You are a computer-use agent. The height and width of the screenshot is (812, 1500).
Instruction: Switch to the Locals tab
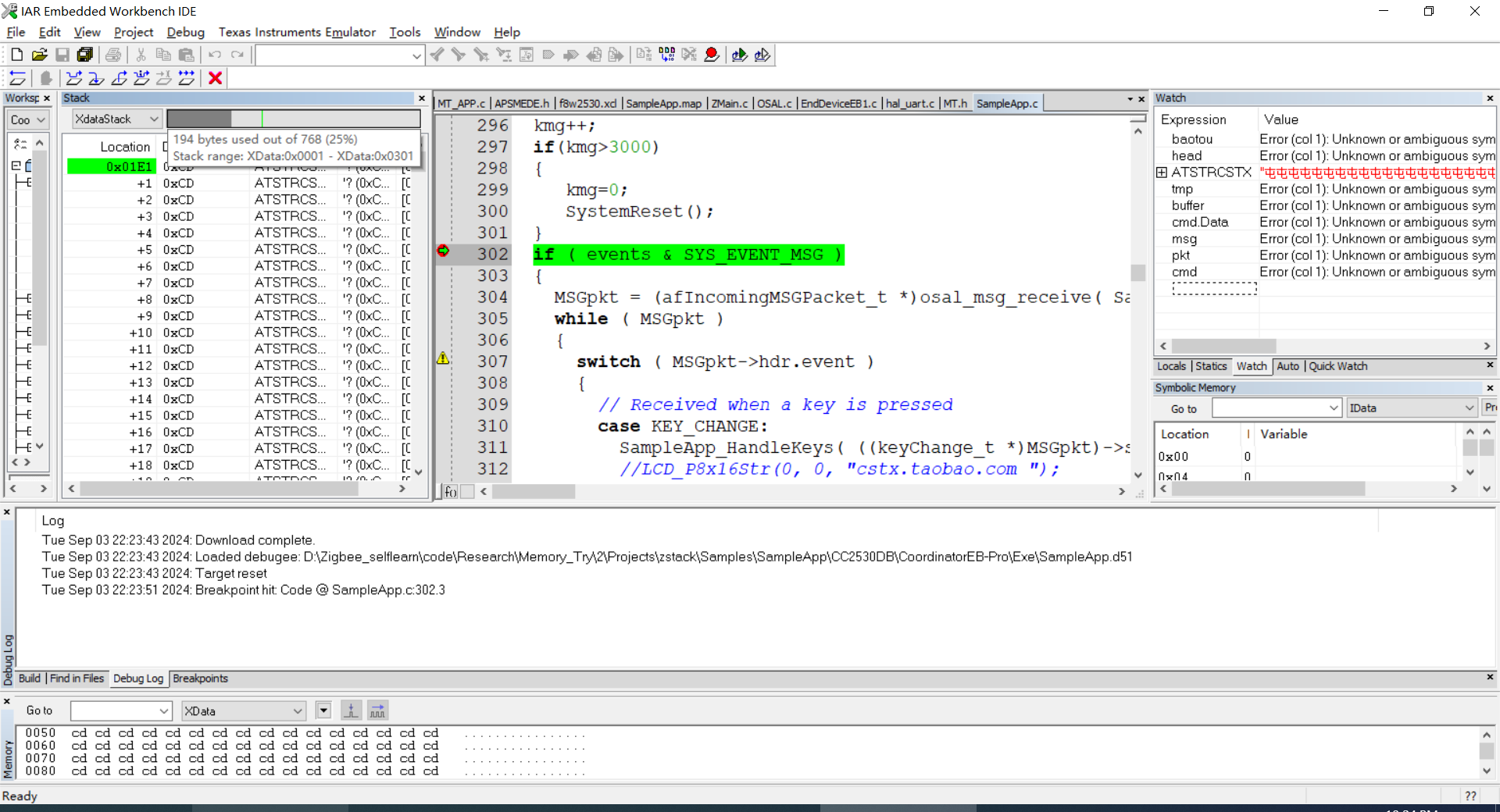(x=1171, y=366)
